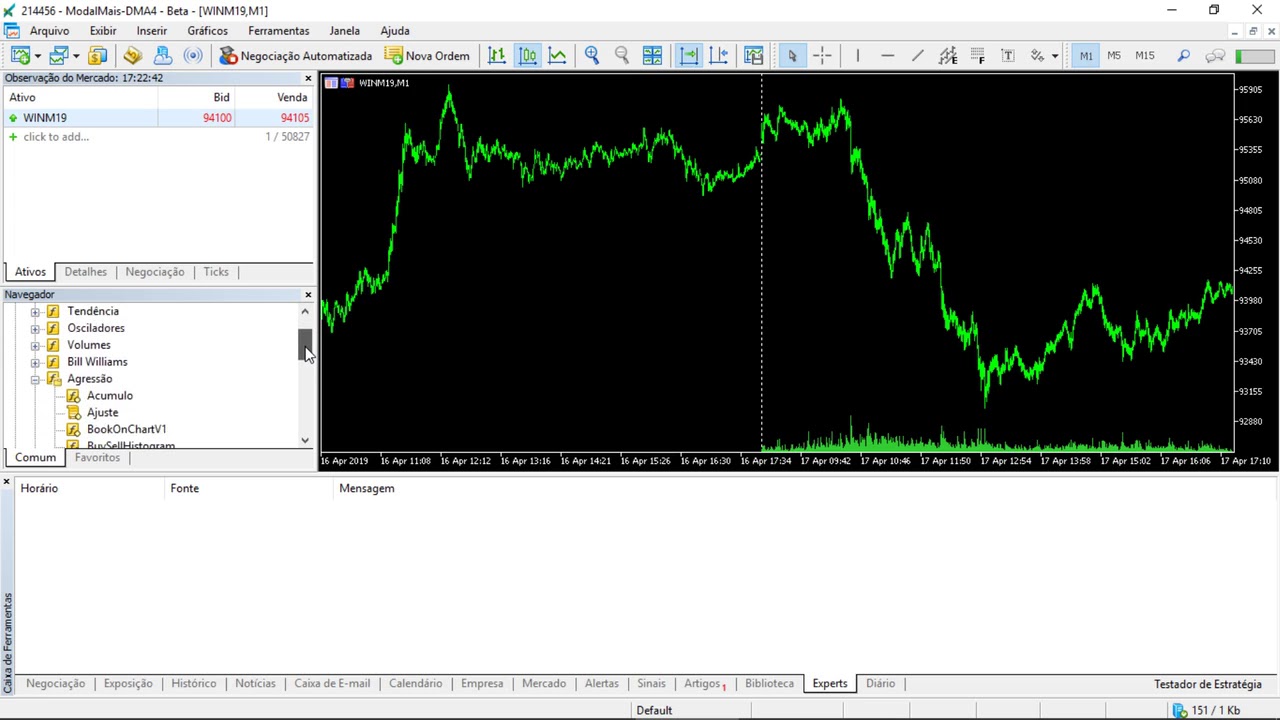Draw a vertical line on chart

click(857, 56)
